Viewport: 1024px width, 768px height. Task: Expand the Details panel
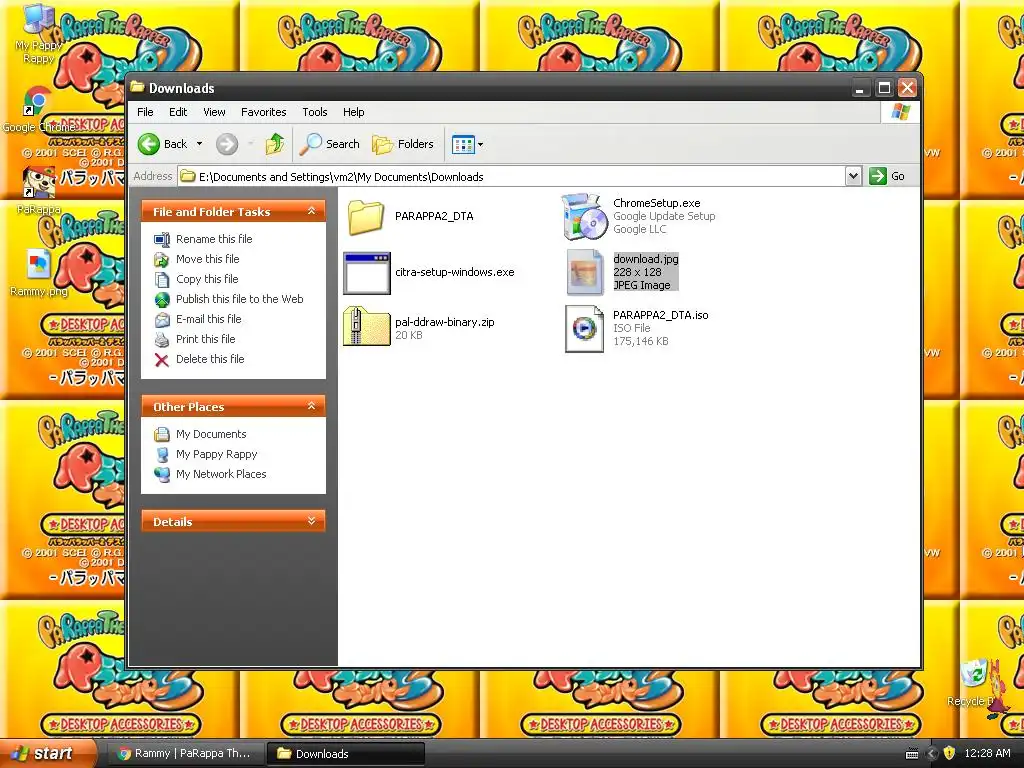click(312, 521)
